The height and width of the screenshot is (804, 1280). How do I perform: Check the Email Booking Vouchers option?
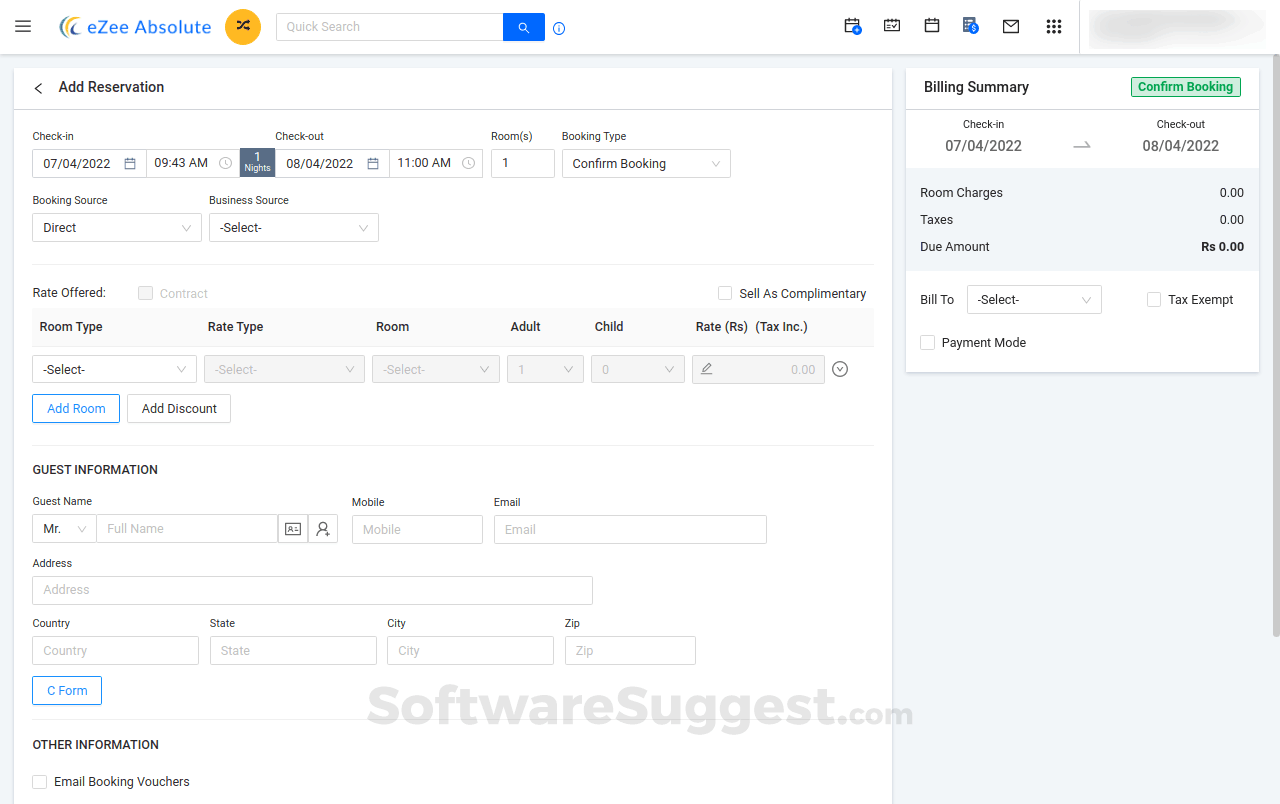point(40,782)
